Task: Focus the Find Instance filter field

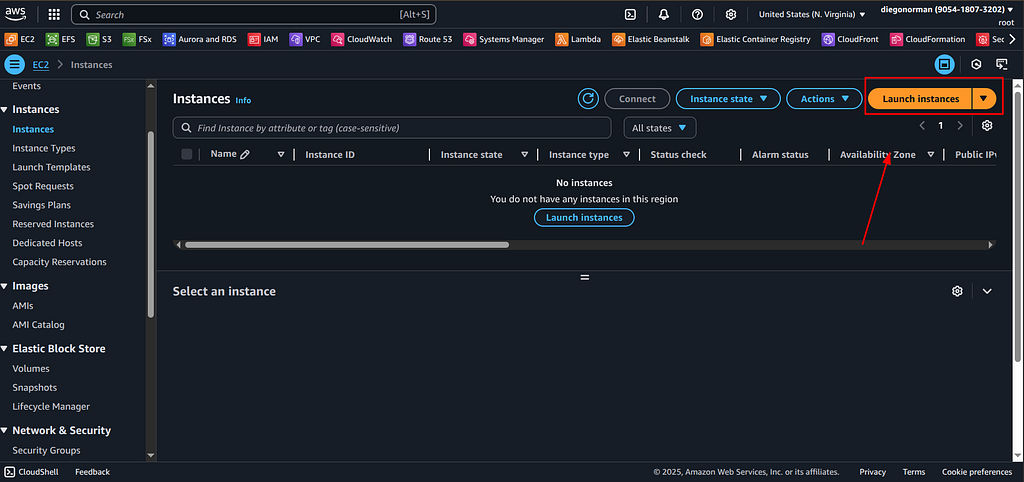Action: [x=392, y=128]
